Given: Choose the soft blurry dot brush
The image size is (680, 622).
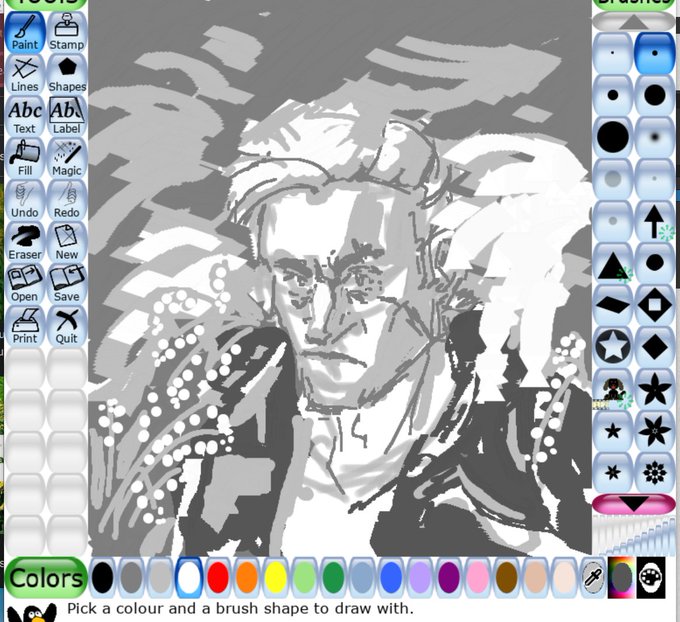Looking at the screenshot, I should [x=654, y=137].
